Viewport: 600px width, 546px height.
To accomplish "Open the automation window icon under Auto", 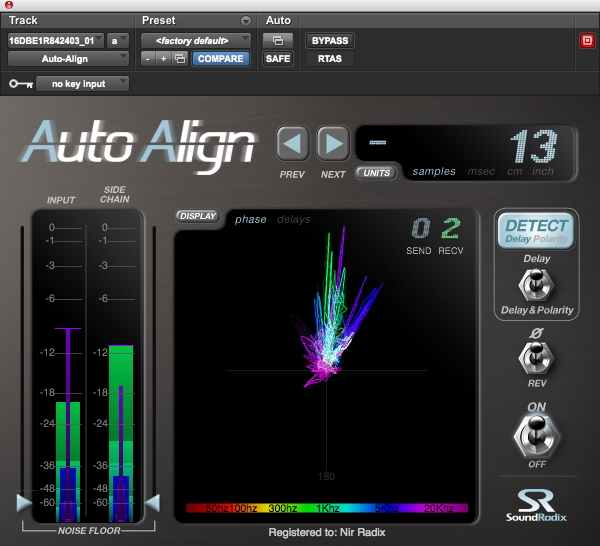I will [x=277, y=41].
